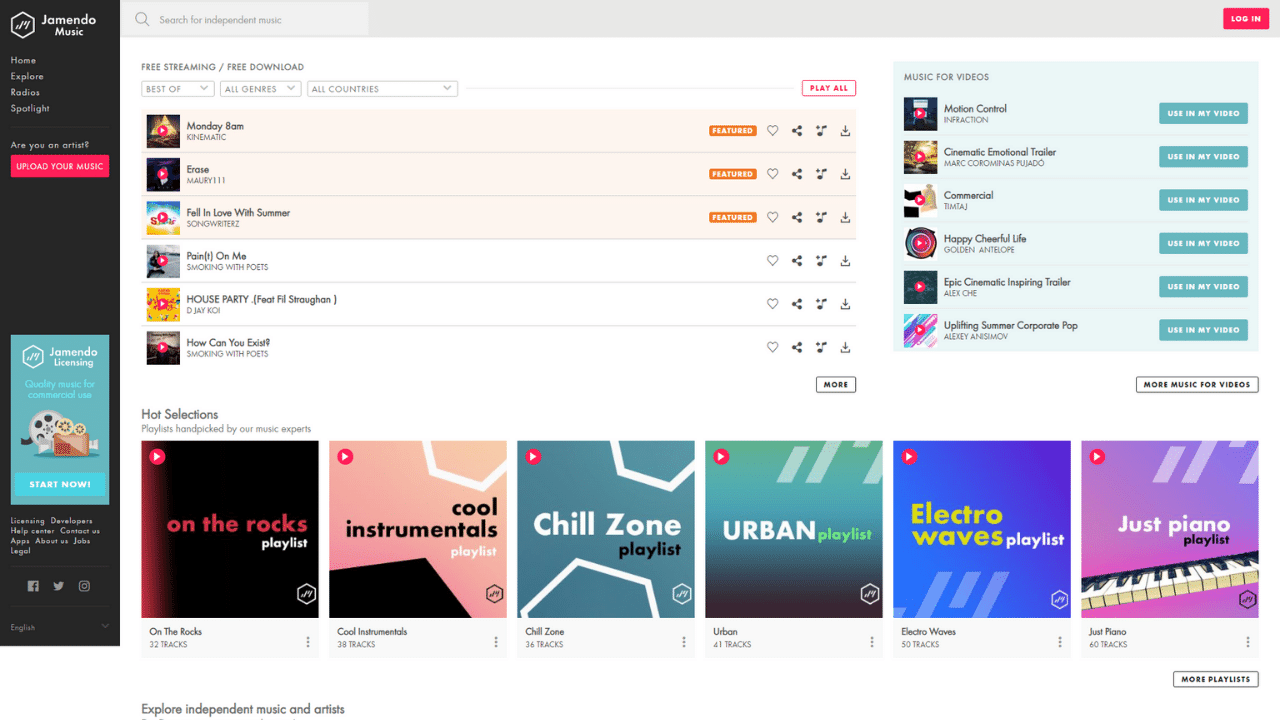
Task: Open the Developers footer link
Action: click(71, 521)
